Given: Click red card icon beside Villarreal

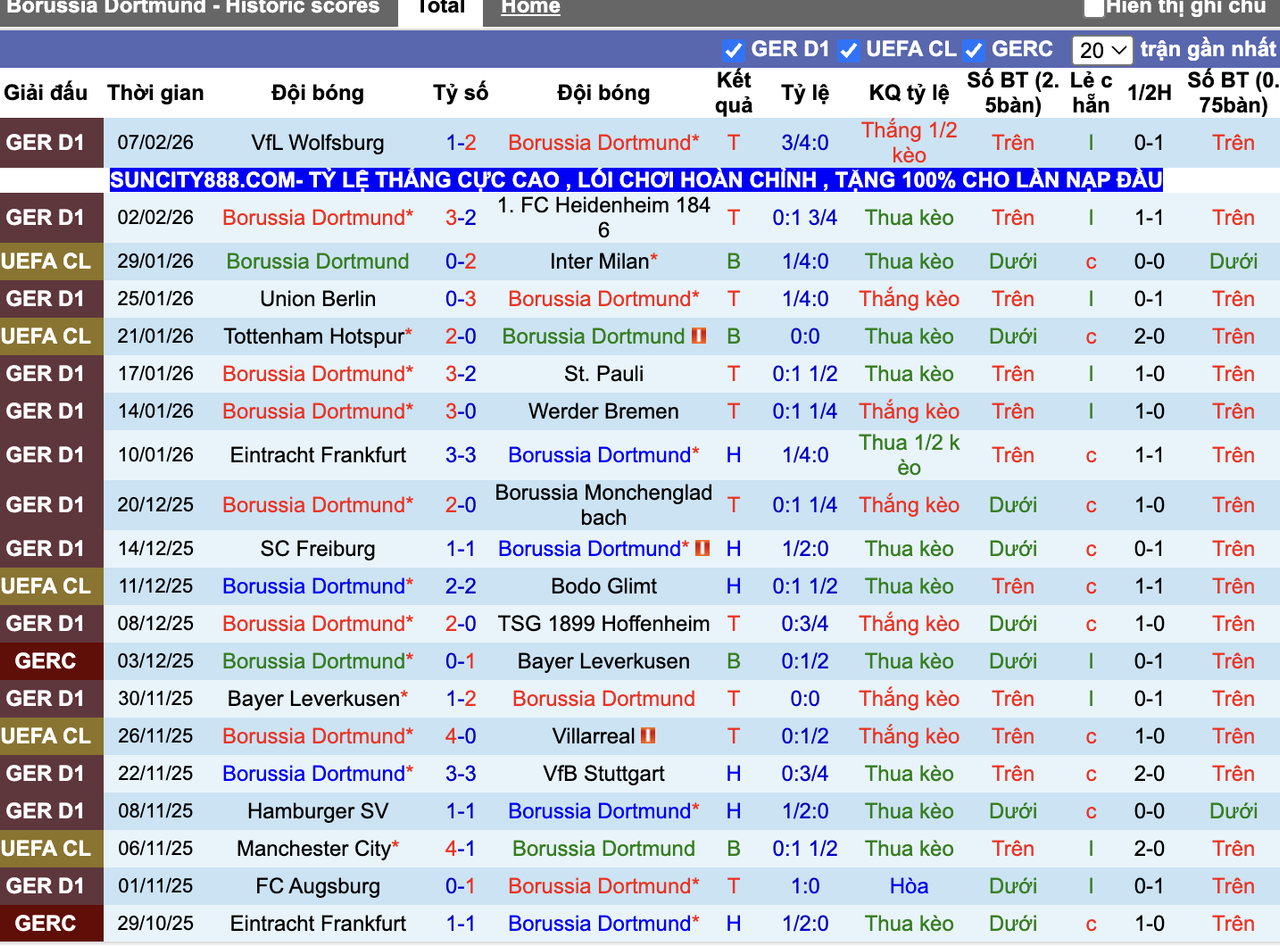Looking at the screenshot, I should pyautogui.click(x=648, y=736).
